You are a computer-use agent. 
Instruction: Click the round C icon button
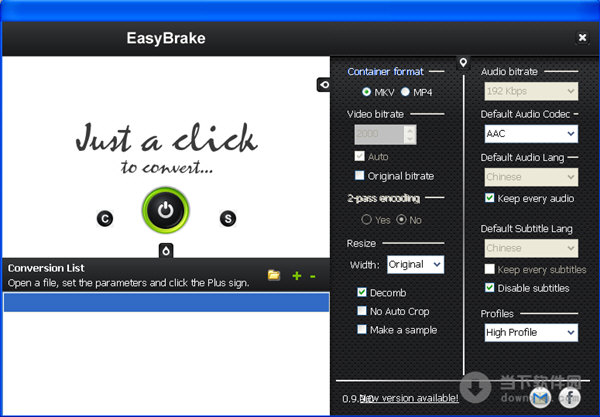pyautogui.click(x=105, y=218)
